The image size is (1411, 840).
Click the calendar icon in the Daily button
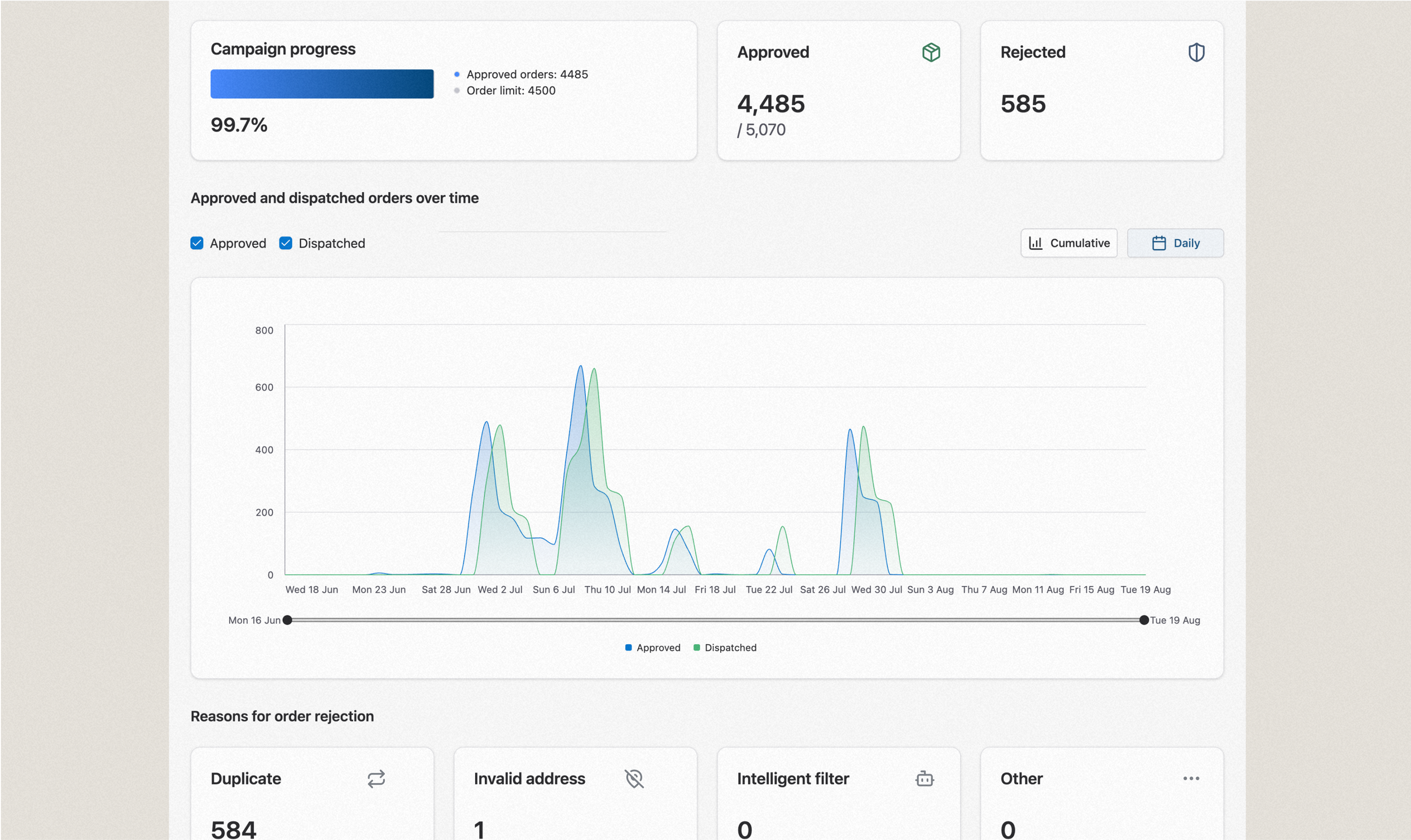tap(1159, 243)
